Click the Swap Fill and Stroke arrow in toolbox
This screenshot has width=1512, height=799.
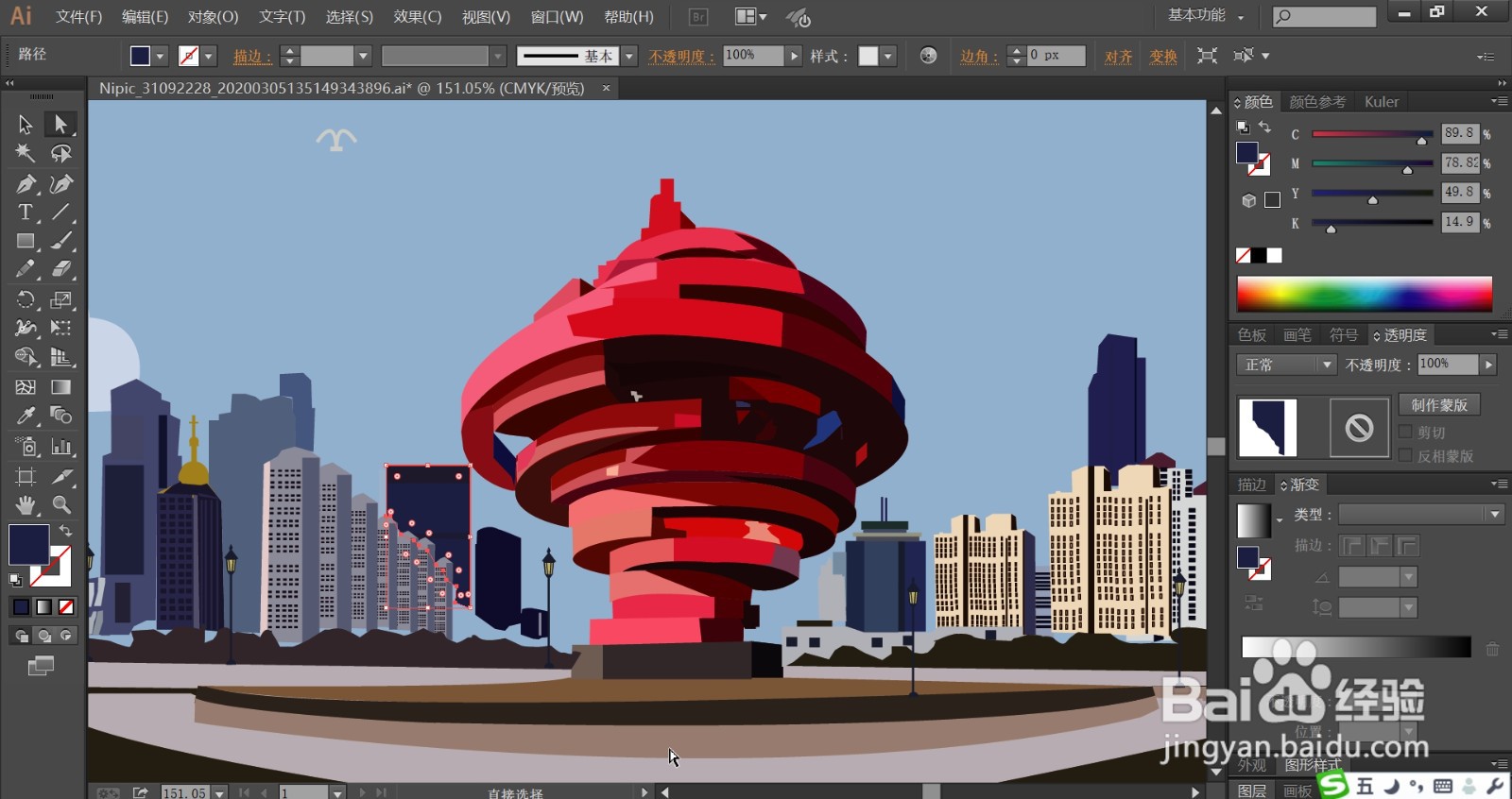[65, 531]
